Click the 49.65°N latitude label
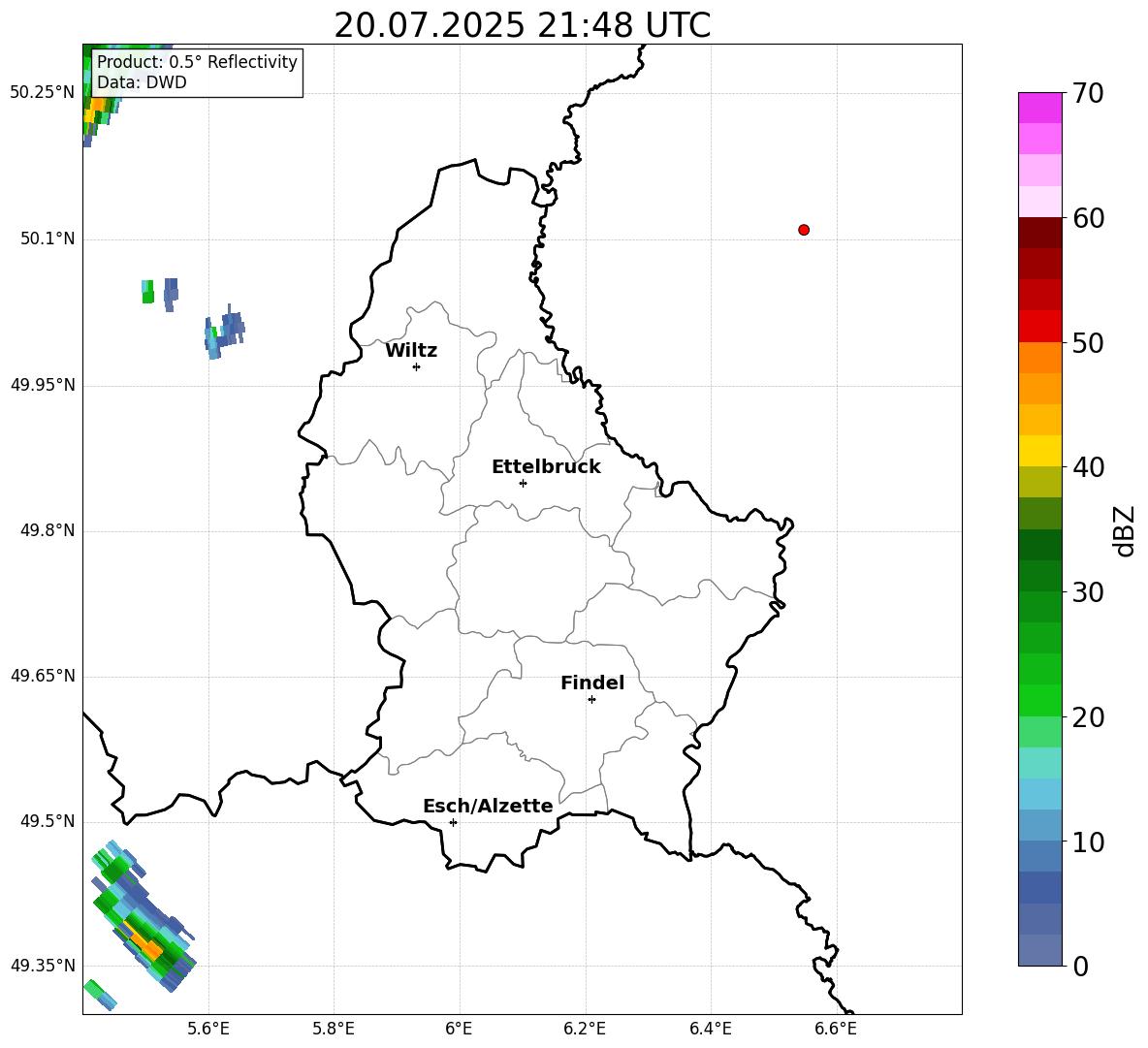This screenshot has width=1148, height=1048. (x=43, y=676)
